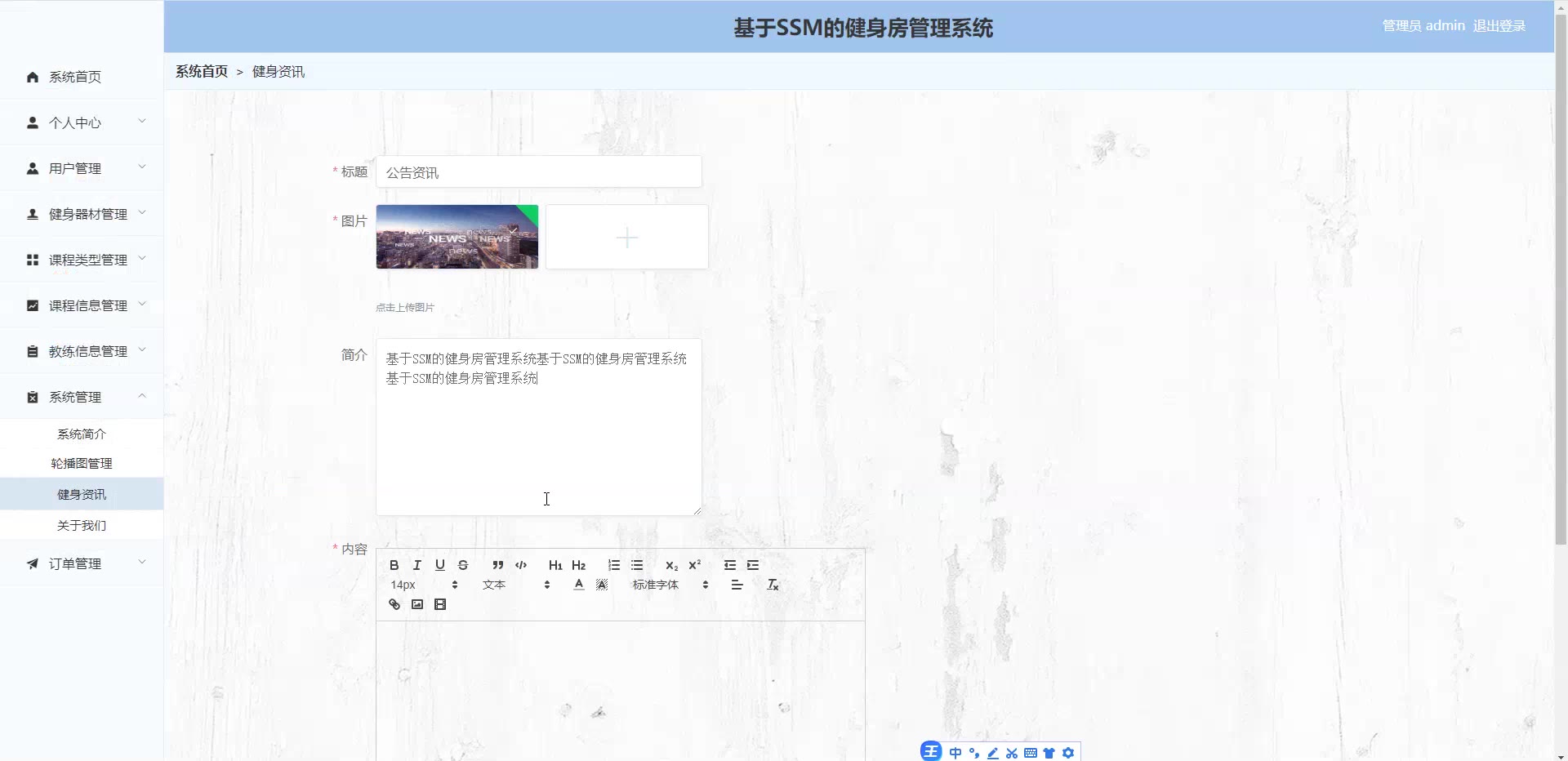Apply Heading 1 style
Image resolution: width=1568 pixels, height=761 pixels.
click(x=555, y=565)
